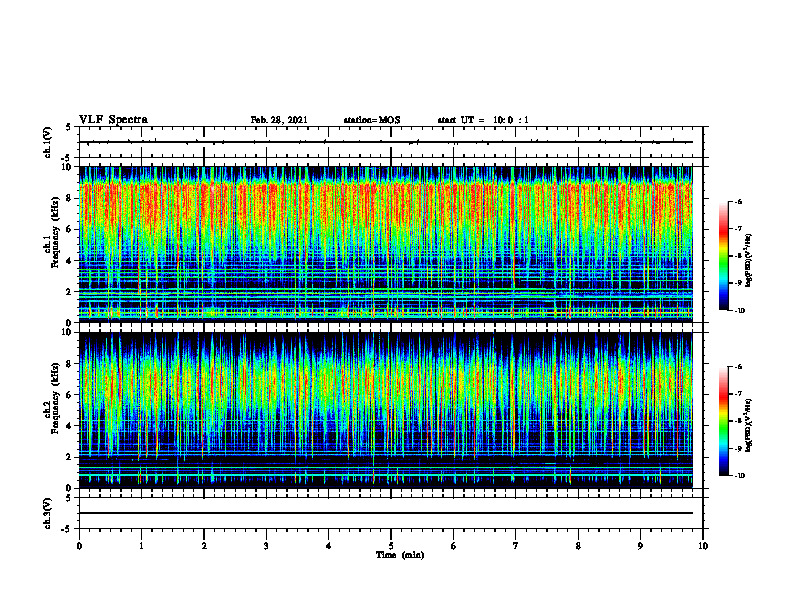This screenshot has width=792, height=612.
Task: Click the "1" tick on the time axis
Action: 141,546
